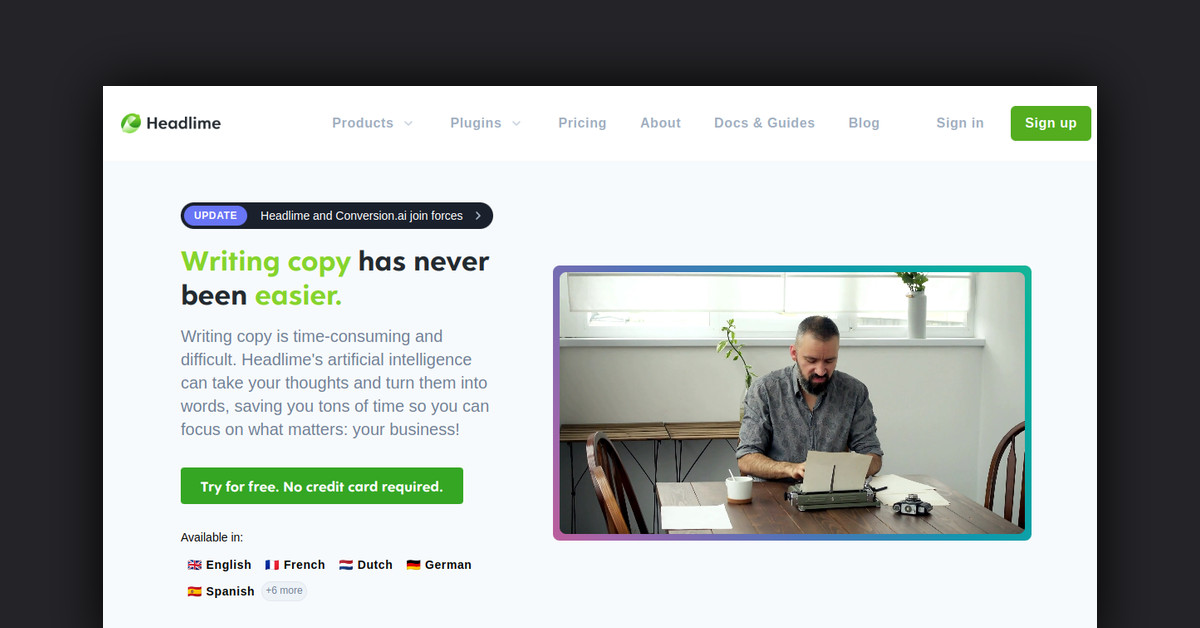This screenshot has width=1200, height=628.
Task: Click the arrow on the update banner
Action: tap(478, 216)
